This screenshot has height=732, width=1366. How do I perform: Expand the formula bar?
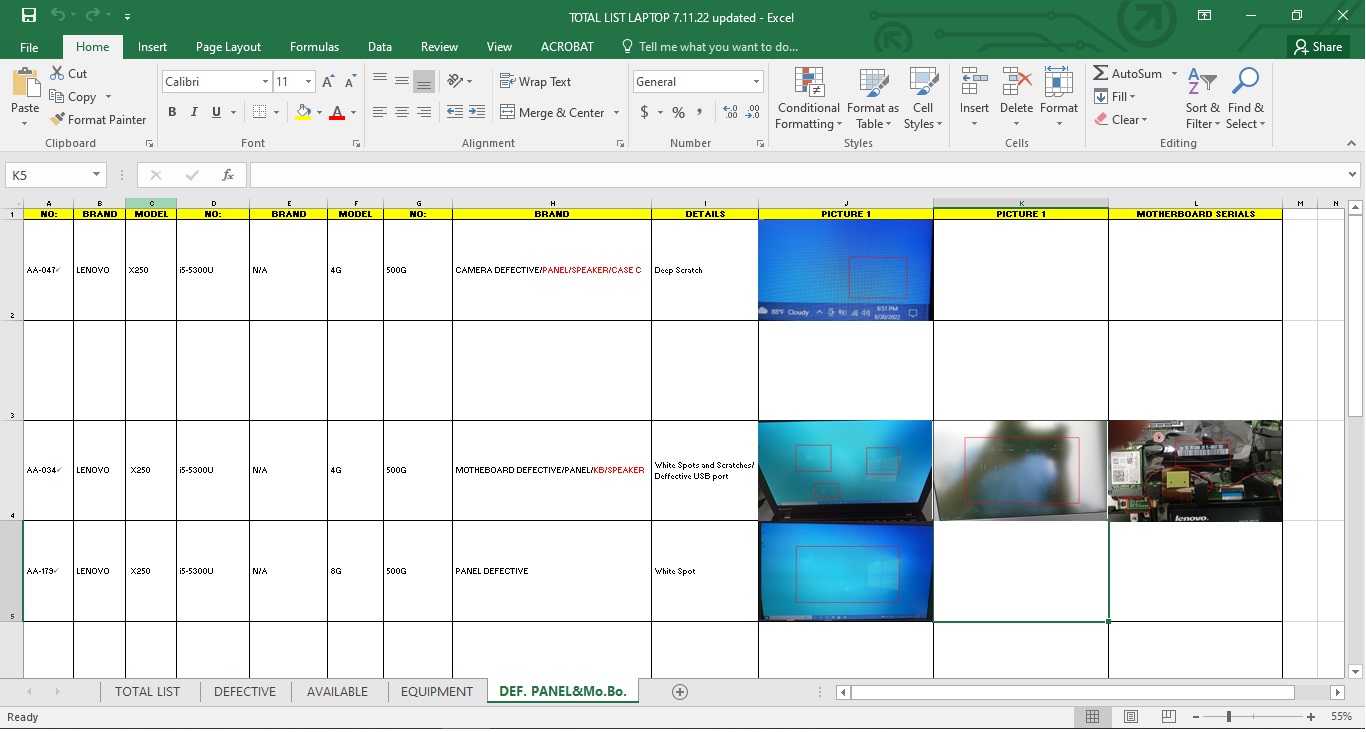tap(1353, 175)
